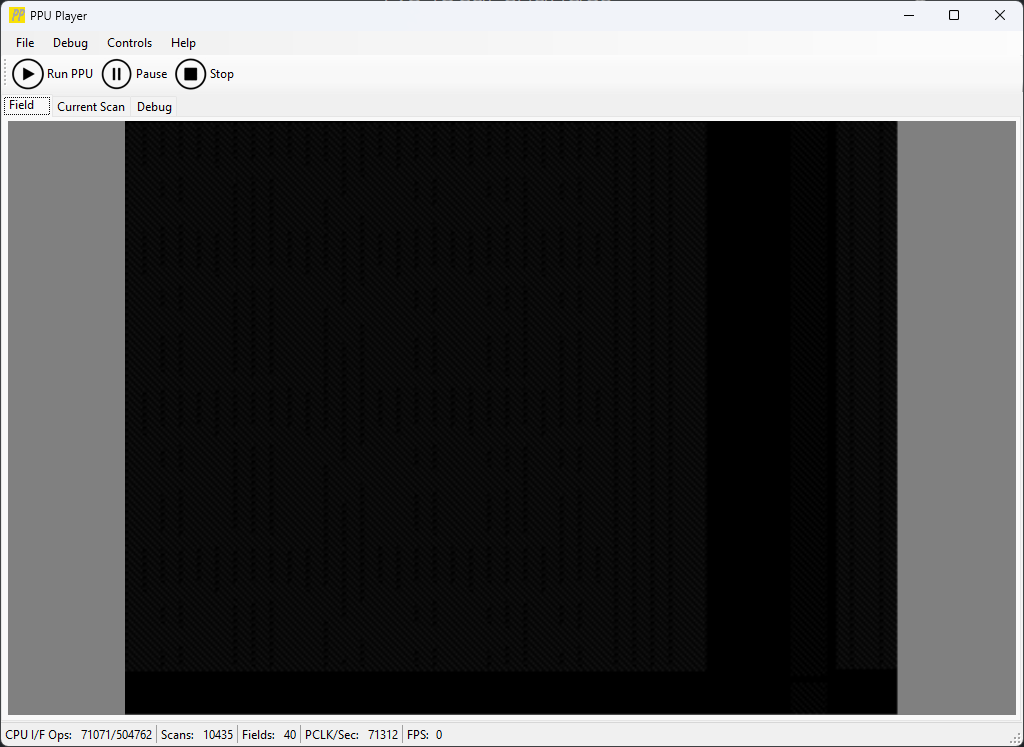Click the CPU I/F Ops status readout
Screen dimensions: 1024x747
pyautogui.click(x=79, y=735)
